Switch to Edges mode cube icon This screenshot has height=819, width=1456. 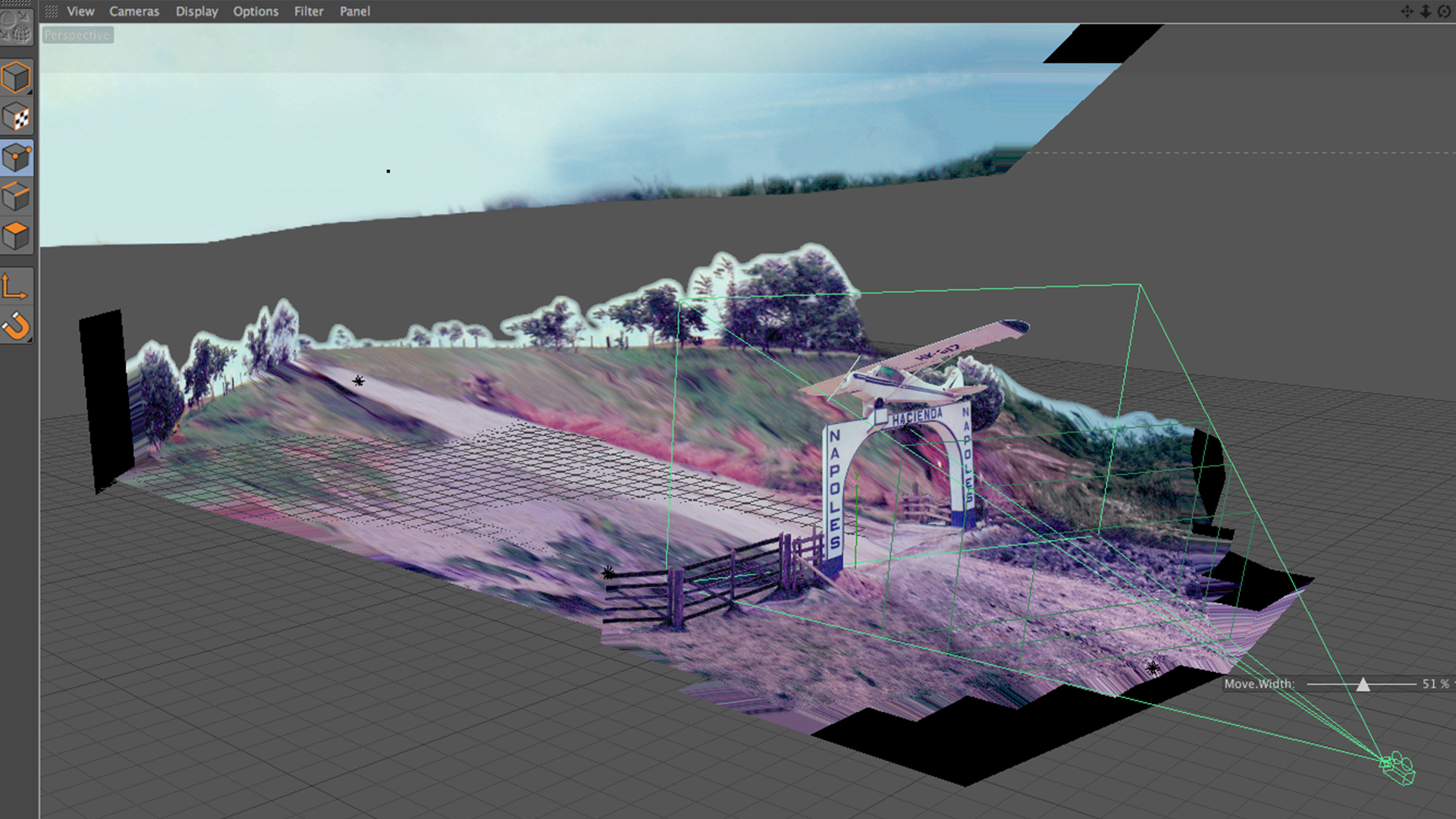point(17,197)
